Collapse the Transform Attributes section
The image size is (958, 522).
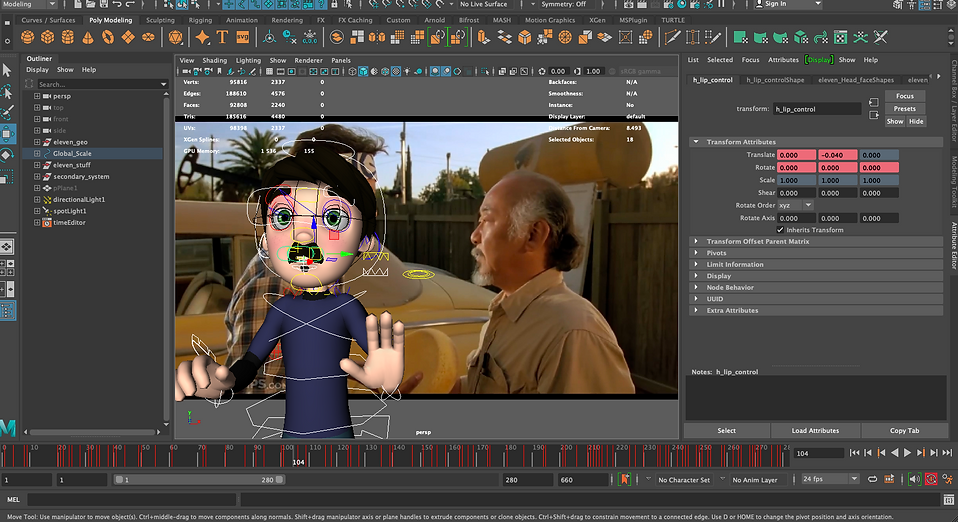pos(696,142)
